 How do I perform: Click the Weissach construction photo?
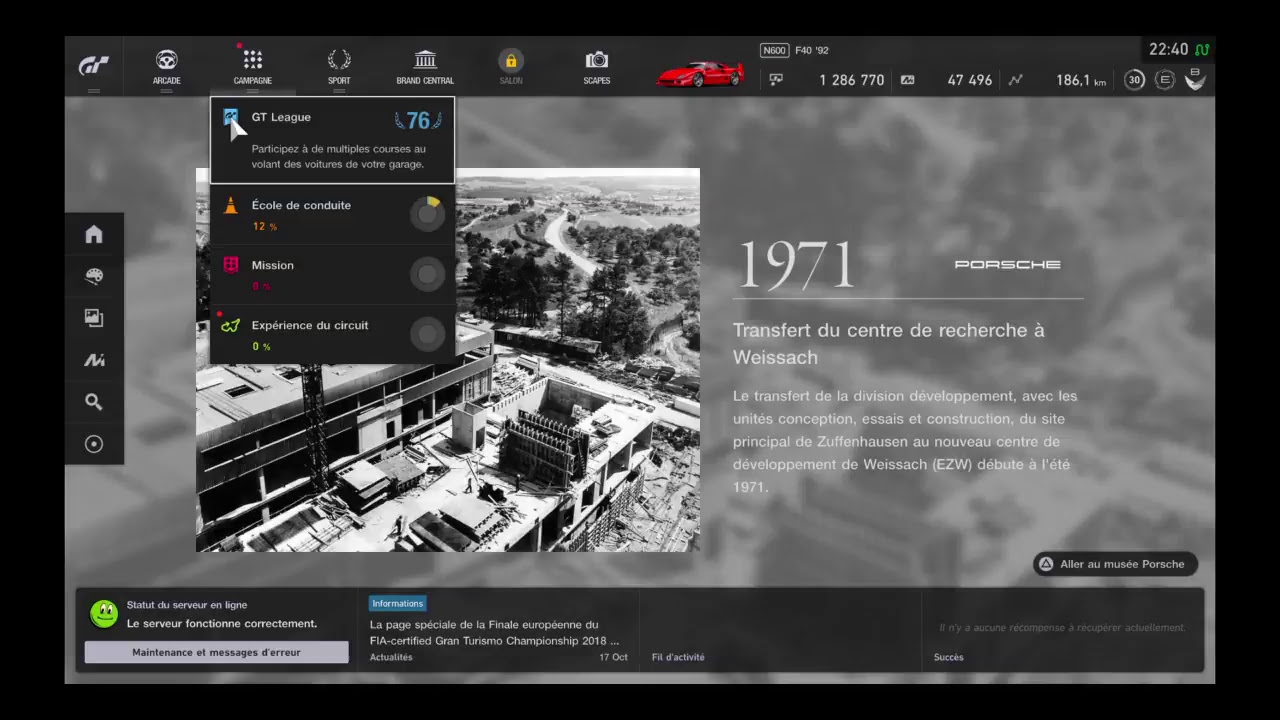[447, 360]
